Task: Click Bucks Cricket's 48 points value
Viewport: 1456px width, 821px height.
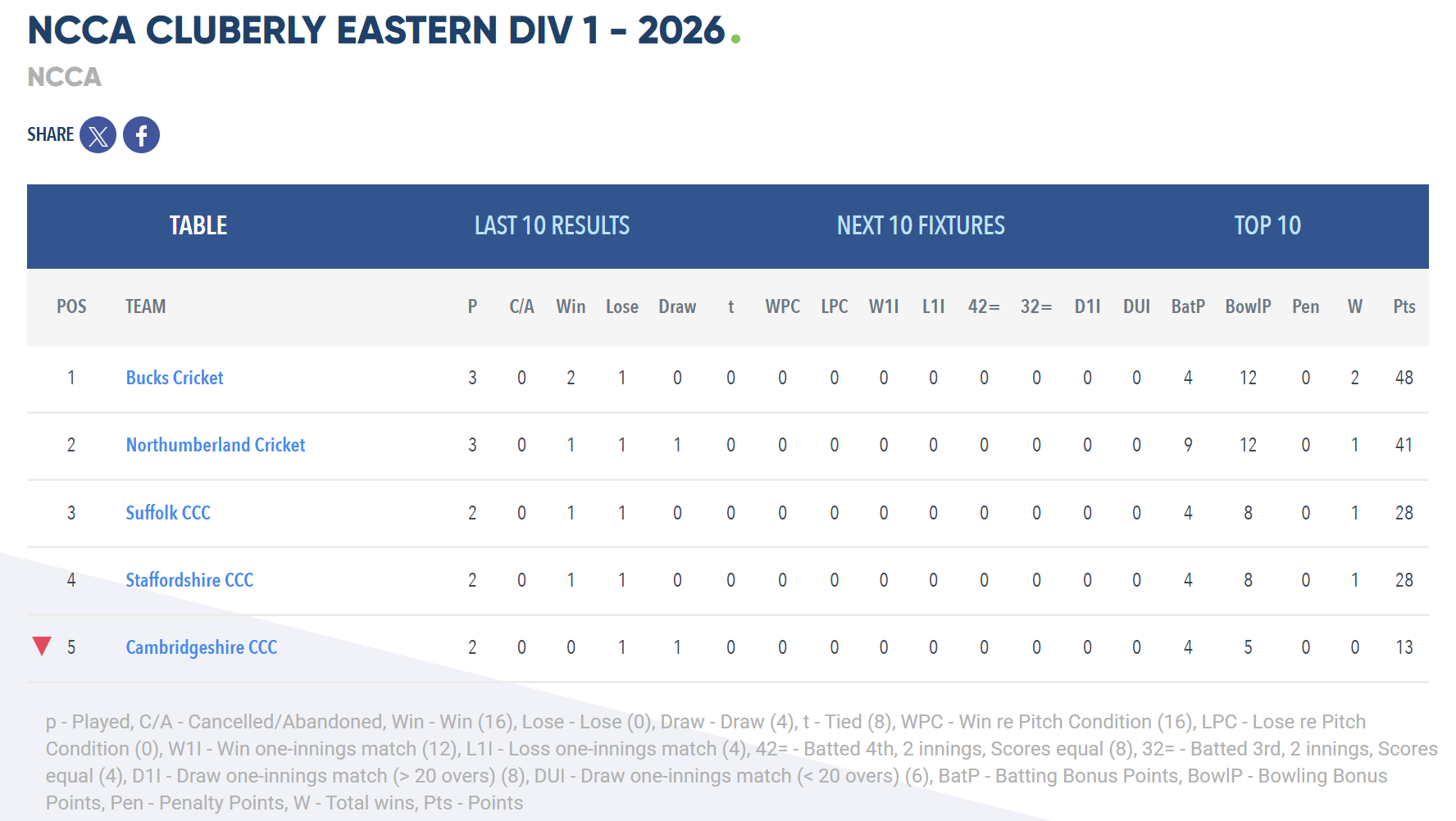Action: click(1404, 378)
